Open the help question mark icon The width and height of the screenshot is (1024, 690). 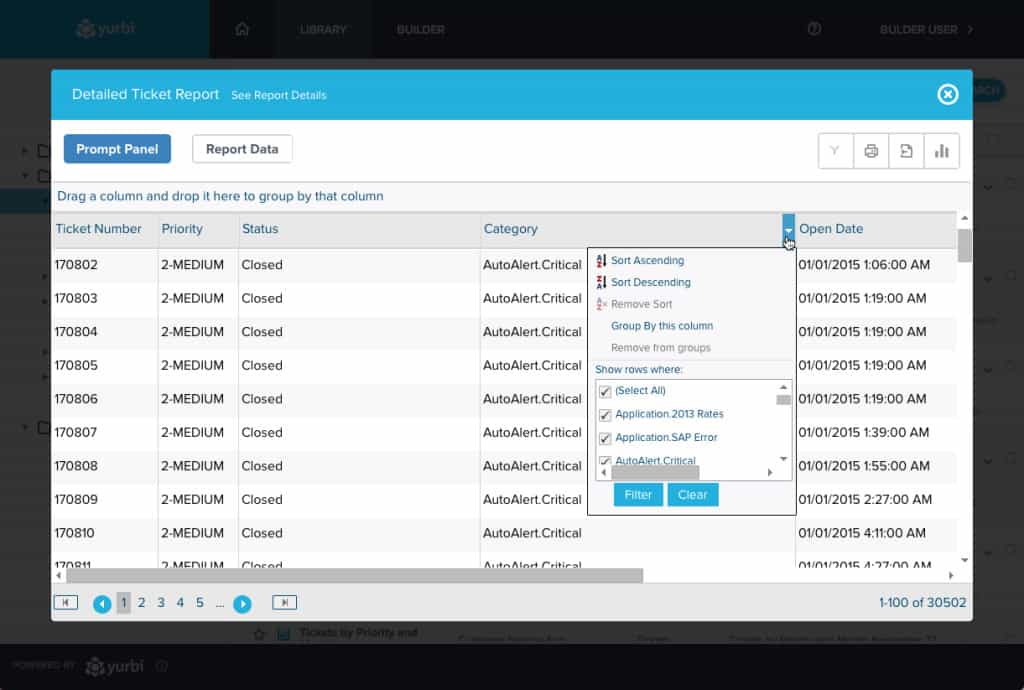pos(813,29)
